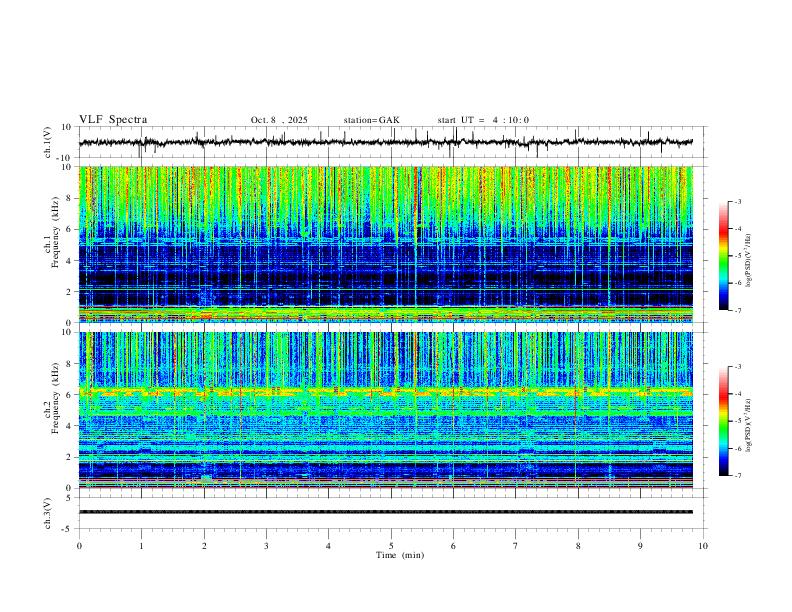
Task: Click the time axis tick label "3"
Action: click(266, 546)
